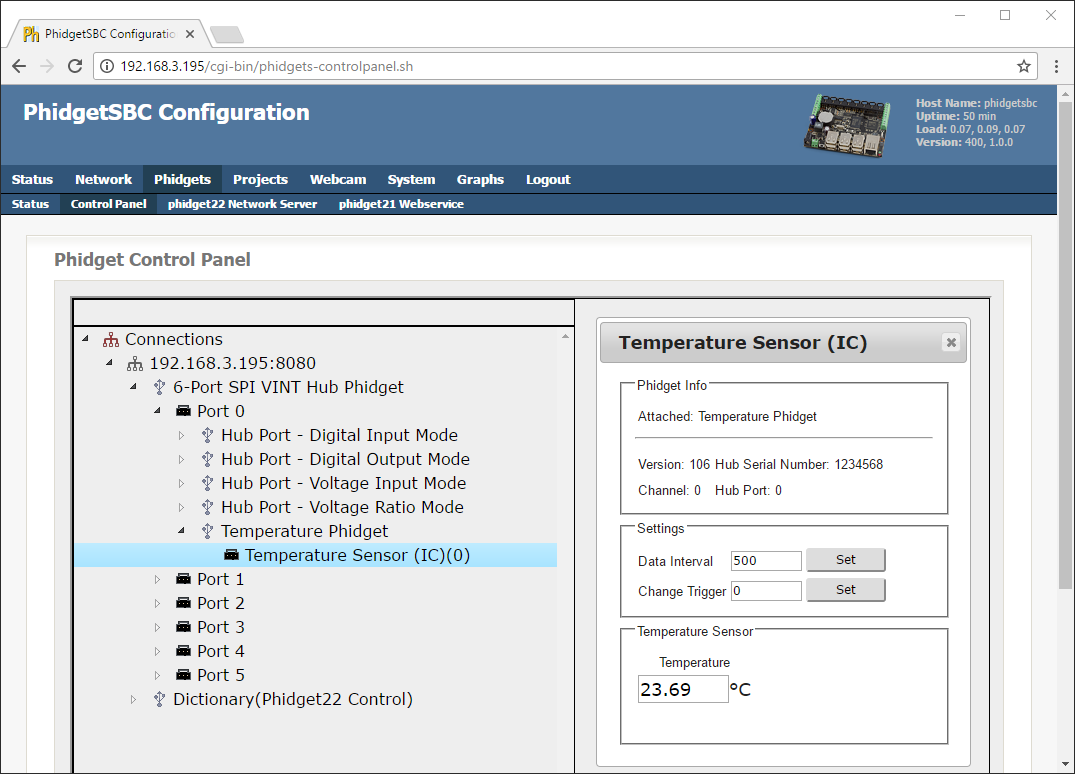Click the USB icon beside 6-Port SPI VINT Hub

[159, 387]
